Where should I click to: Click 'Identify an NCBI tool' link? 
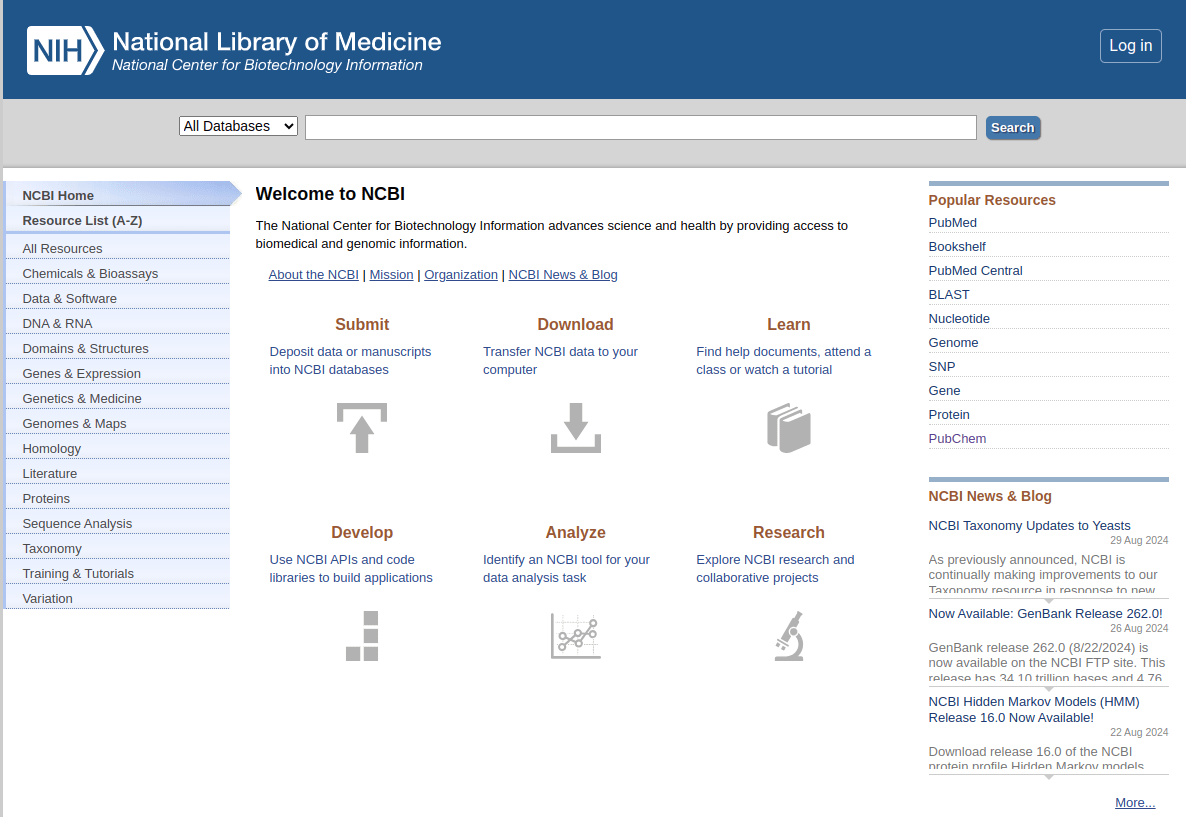click(x=567, y=568)
